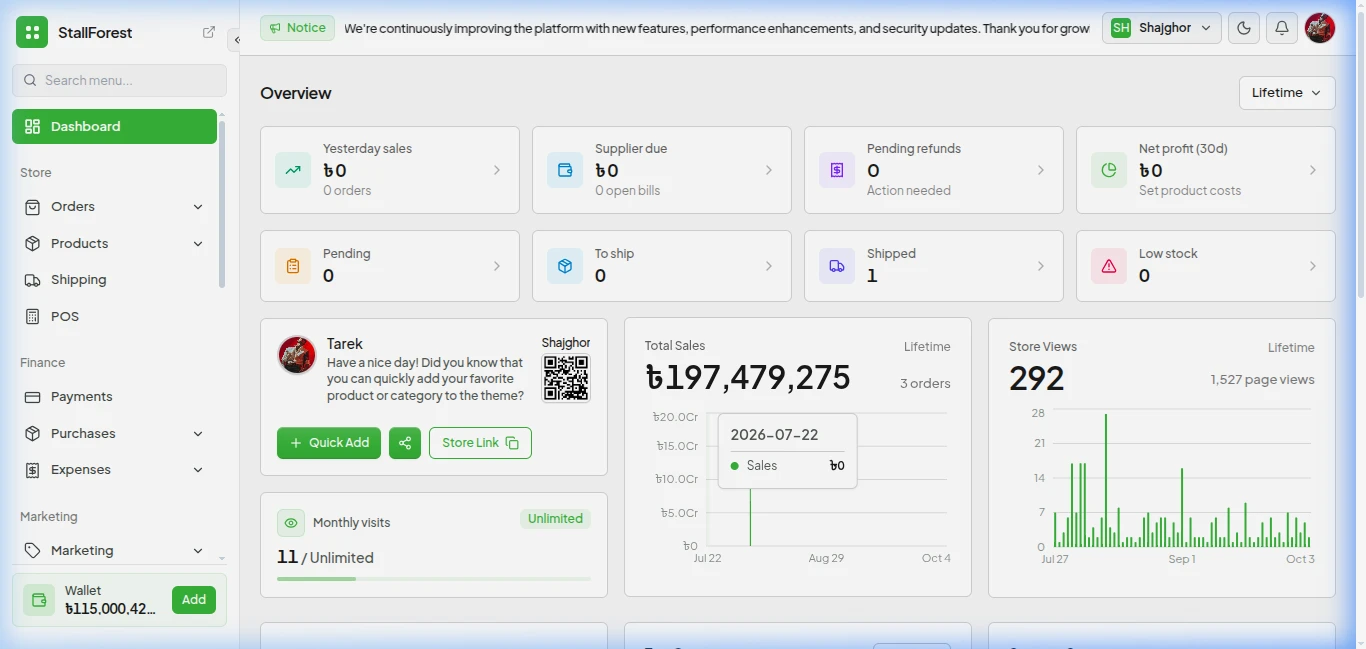Open Payments in the sidebar
The height and width of the screenshot is (649, 1366).
pyautogui.click(x=114, y=397)
